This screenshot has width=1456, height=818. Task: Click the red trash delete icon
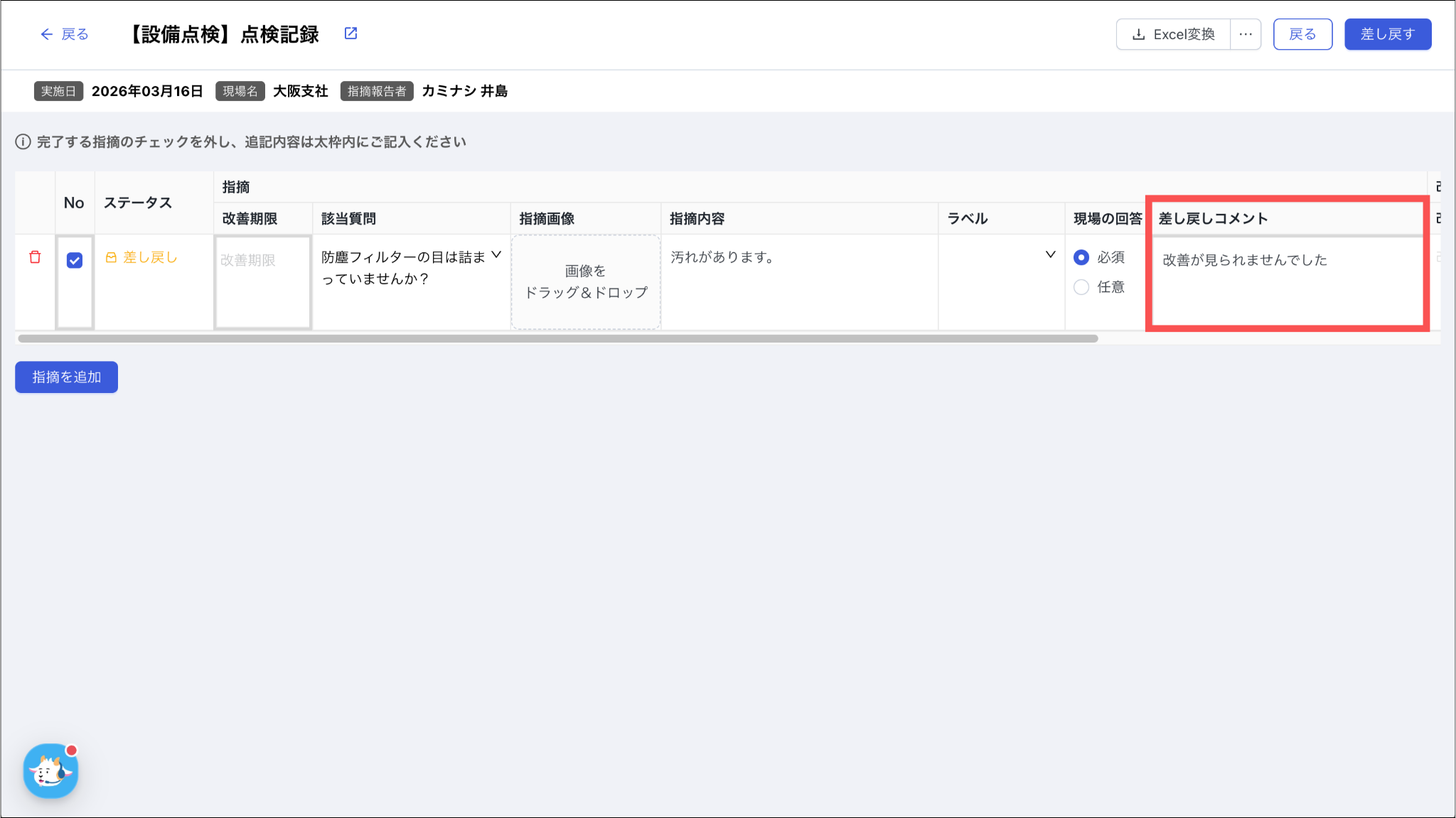pyautogui.click(x=35, y=257)
